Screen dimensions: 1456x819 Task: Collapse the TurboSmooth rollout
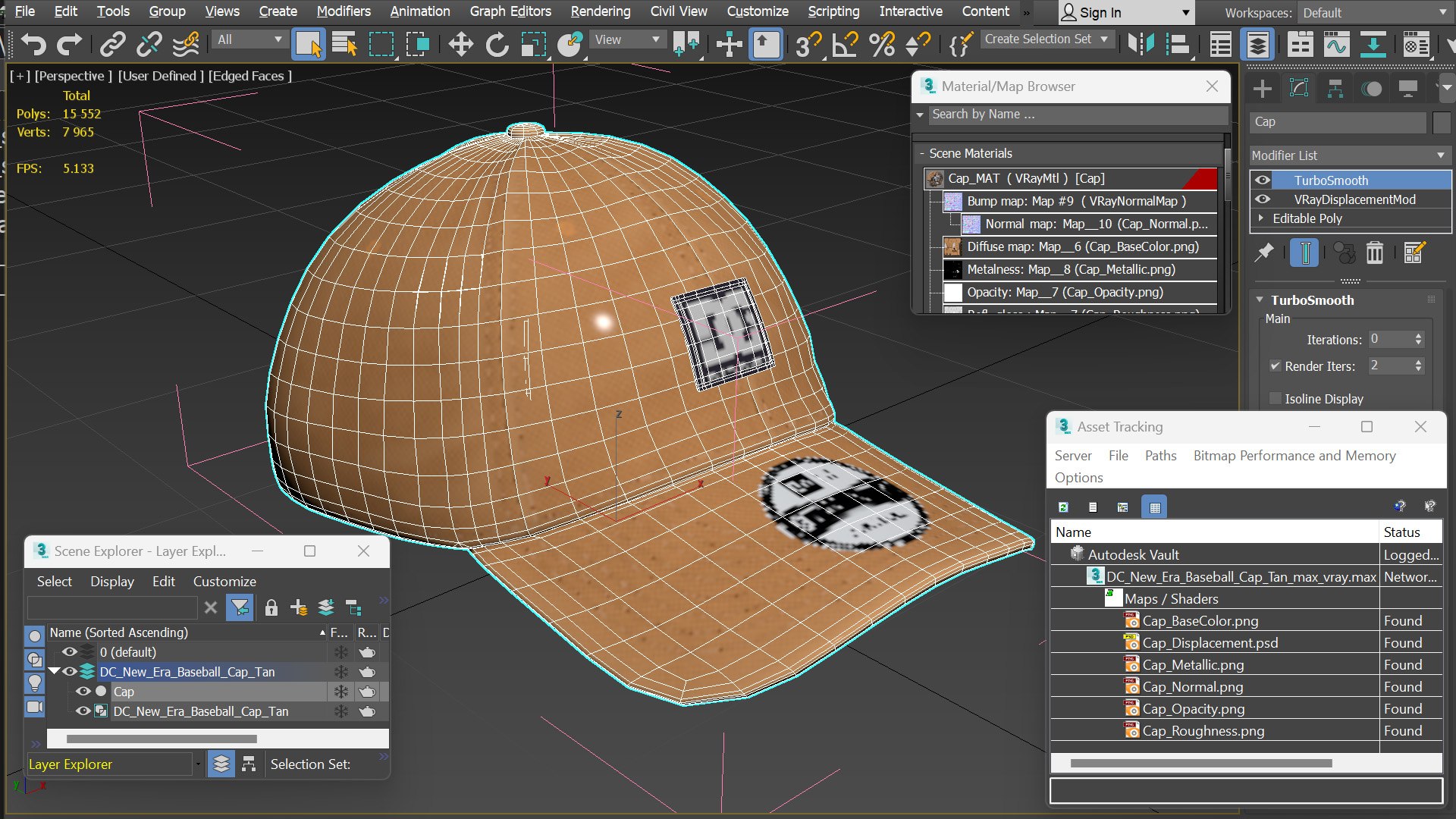(x=1260, y=300)
